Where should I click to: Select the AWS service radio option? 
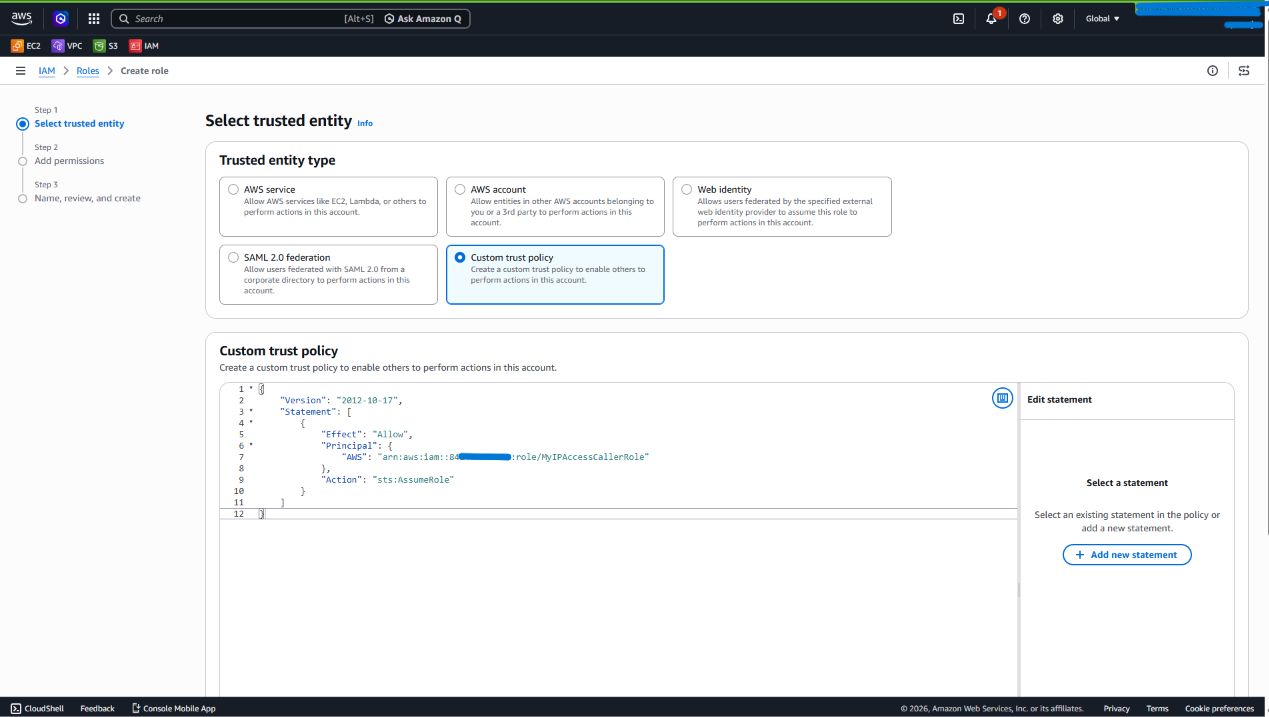click(233, 189)
